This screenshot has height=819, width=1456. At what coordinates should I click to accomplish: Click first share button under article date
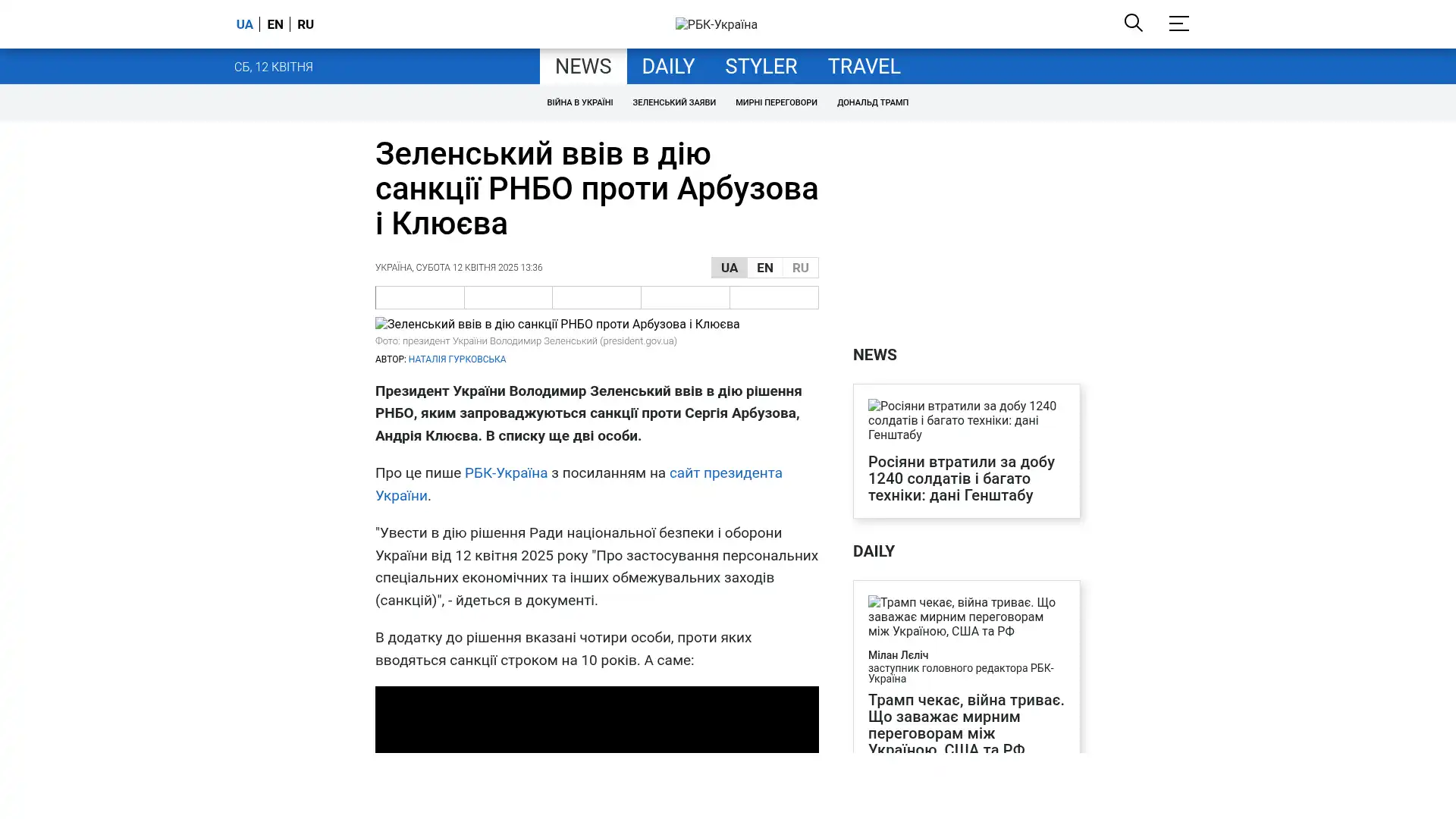click(419, 297)
